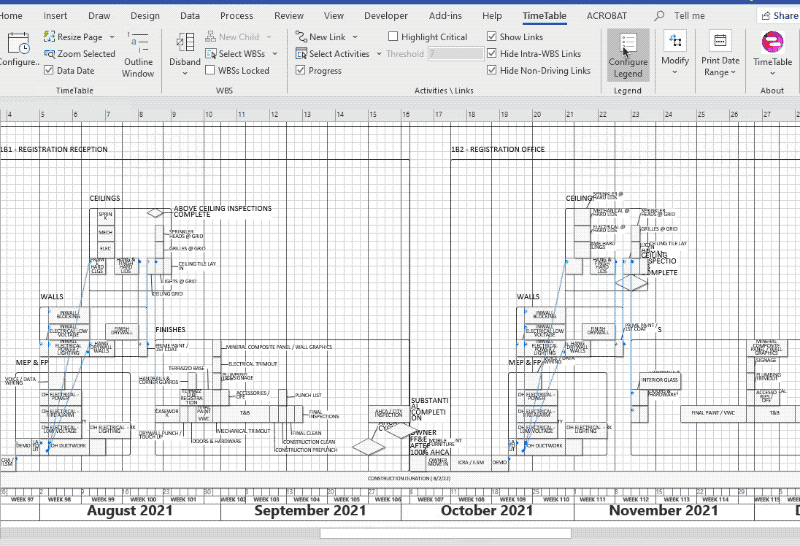Uncheck Hide Intra-WBS Links
The width and height of the screenshot is (800, 546).
coord(492,54)
